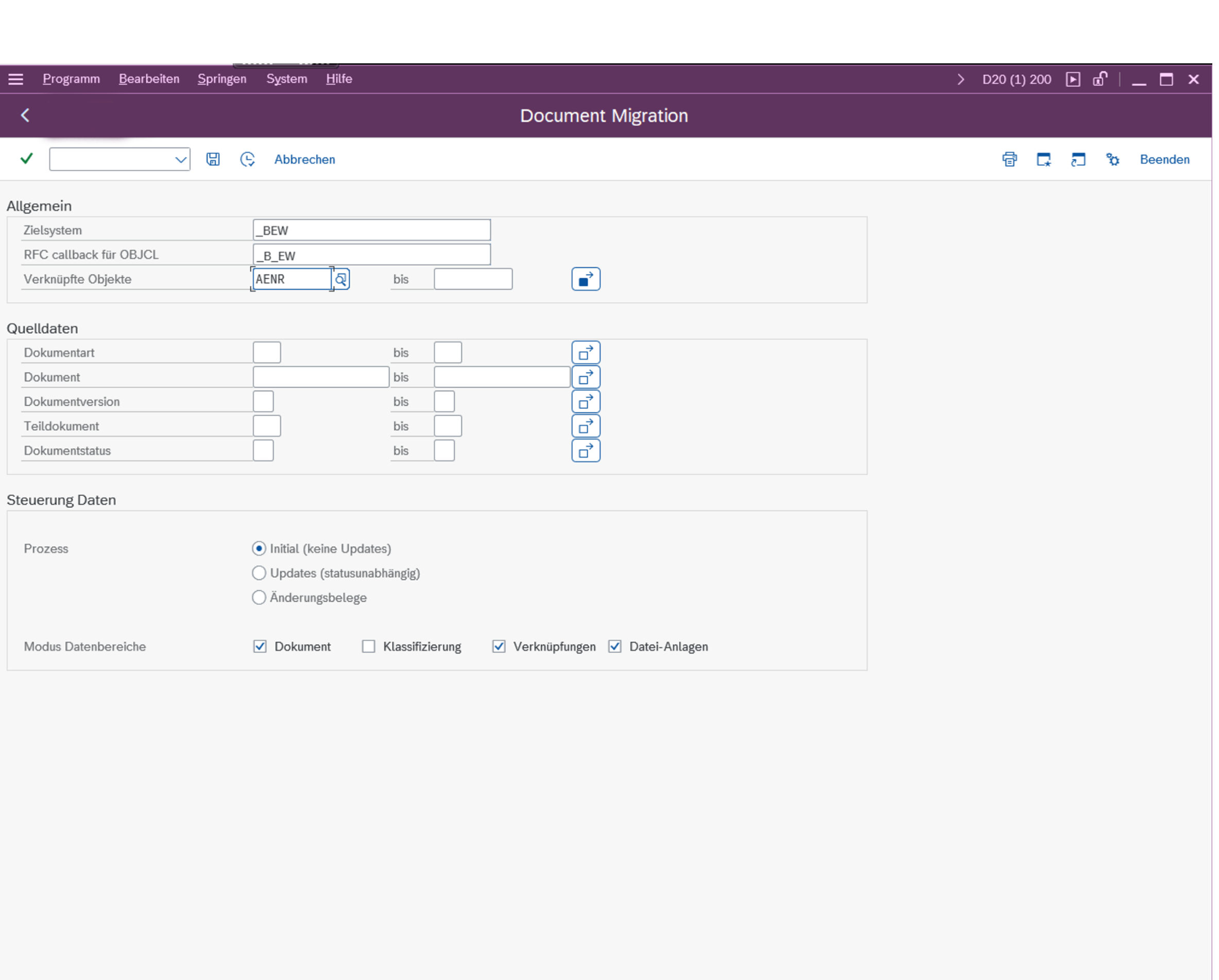Open the hamburger main menu
The height and width of the screenshot is (980, 1219).
16,79
